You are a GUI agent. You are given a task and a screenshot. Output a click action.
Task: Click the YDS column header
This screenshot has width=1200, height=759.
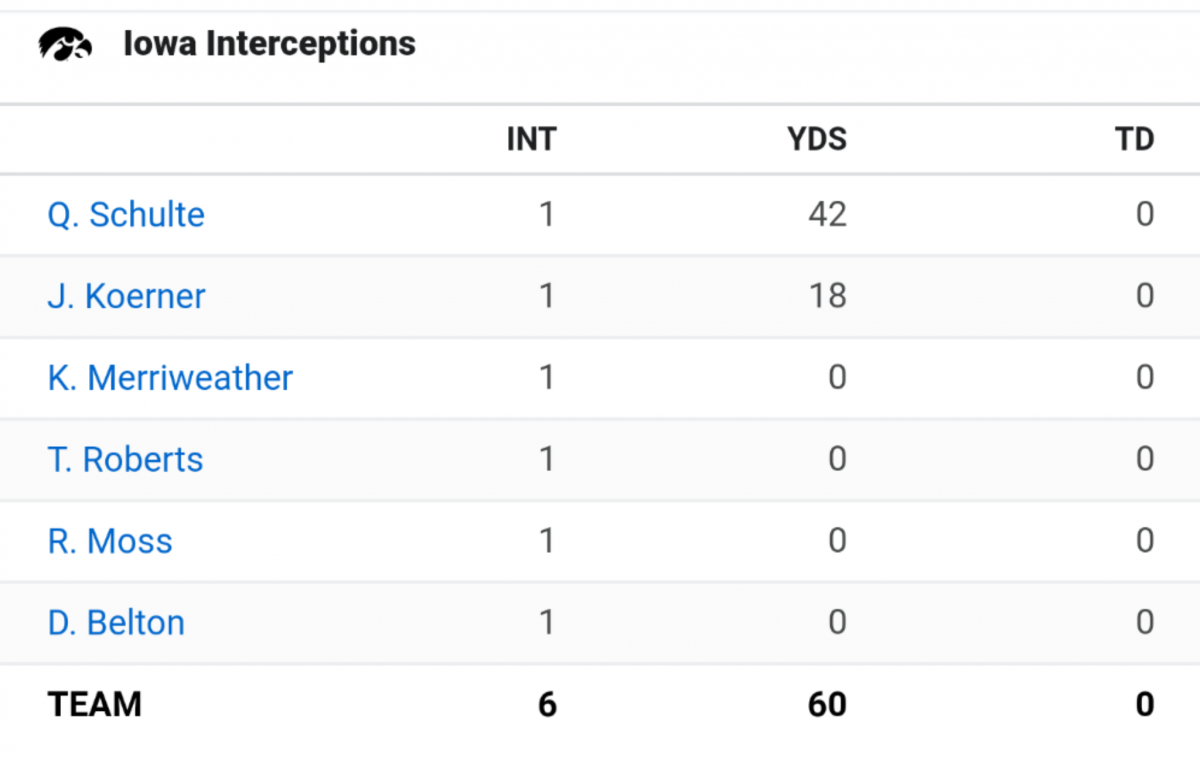pyautogui.click(x=817, y=139)
